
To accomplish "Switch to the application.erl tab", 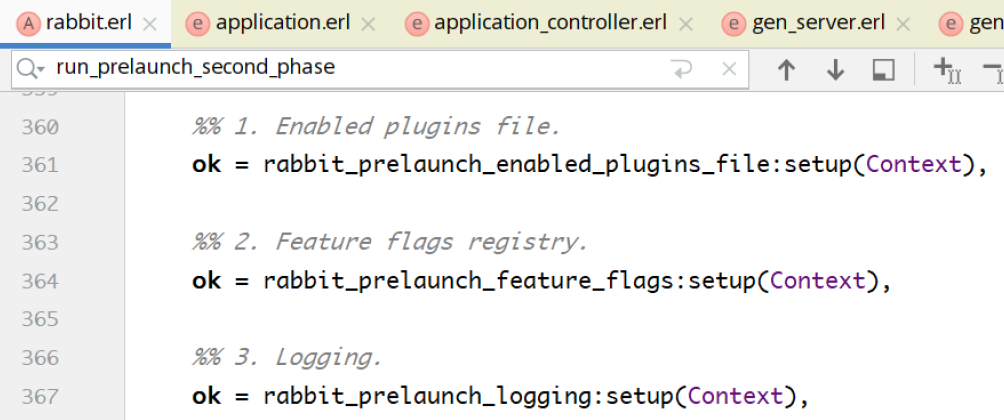I will point(282,23).
